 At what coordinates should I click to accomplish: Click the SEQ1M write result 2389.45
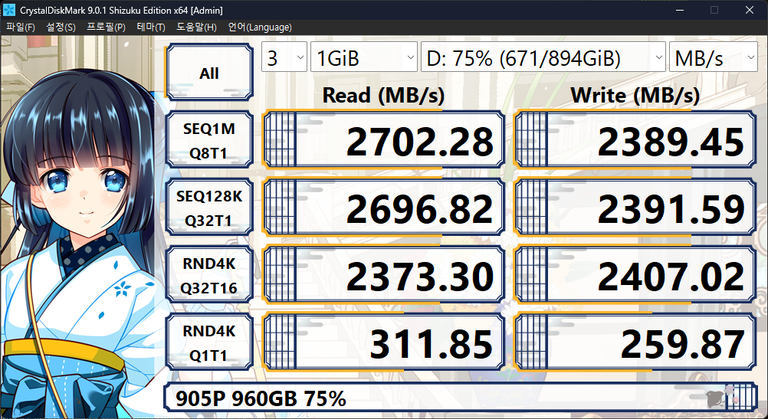click(635, 140)
